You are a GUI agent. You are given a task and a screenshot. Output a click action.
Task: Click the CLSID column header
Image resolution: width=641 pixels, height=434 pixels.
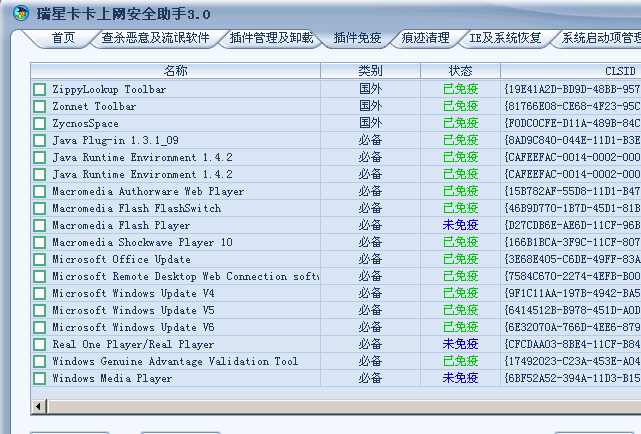[x=571, y=71]
